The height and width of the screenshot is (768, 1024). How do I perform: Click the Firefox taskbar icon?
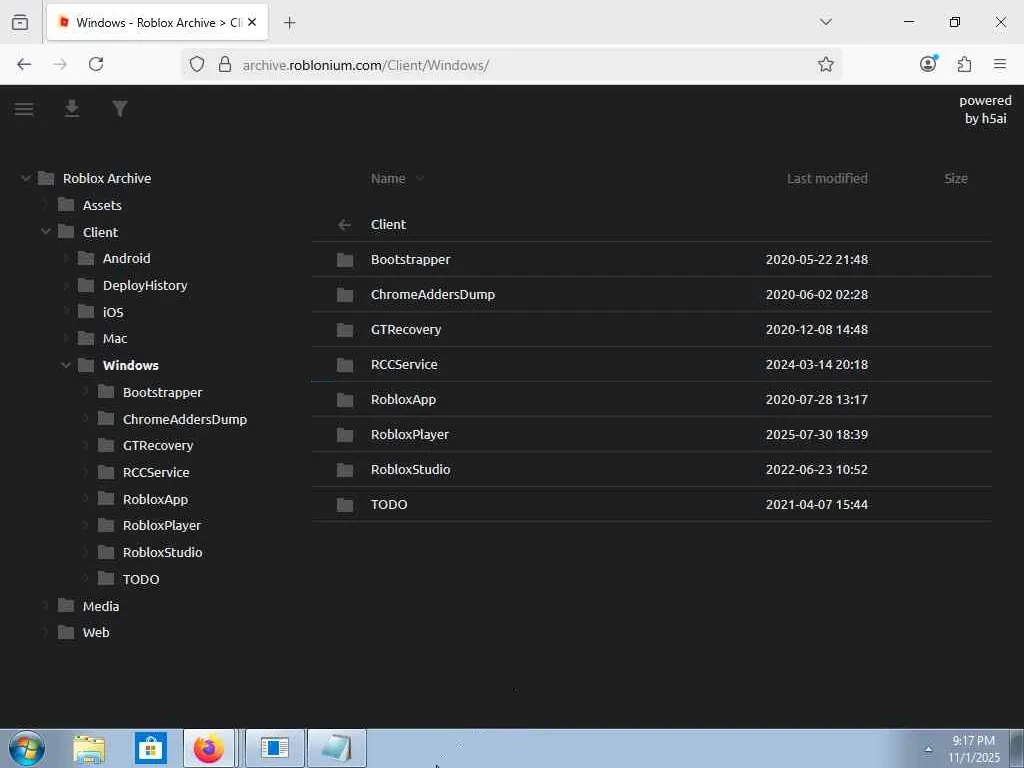208,749
